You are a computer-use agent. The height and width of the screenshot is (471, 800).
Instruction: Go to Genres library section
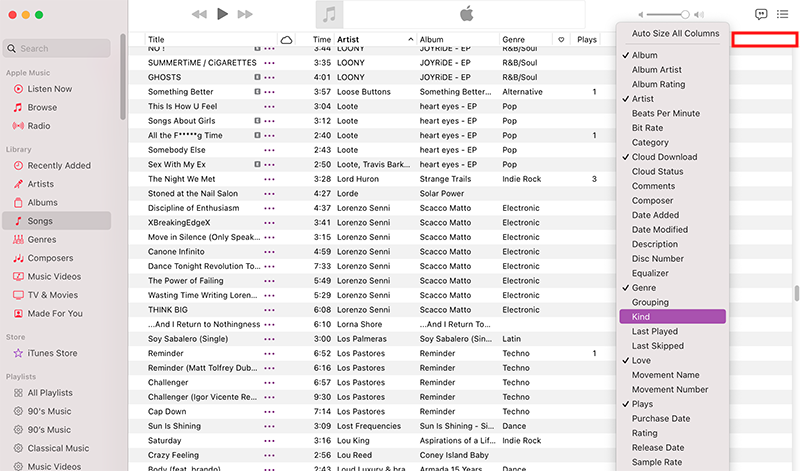[x=41, y=239]
